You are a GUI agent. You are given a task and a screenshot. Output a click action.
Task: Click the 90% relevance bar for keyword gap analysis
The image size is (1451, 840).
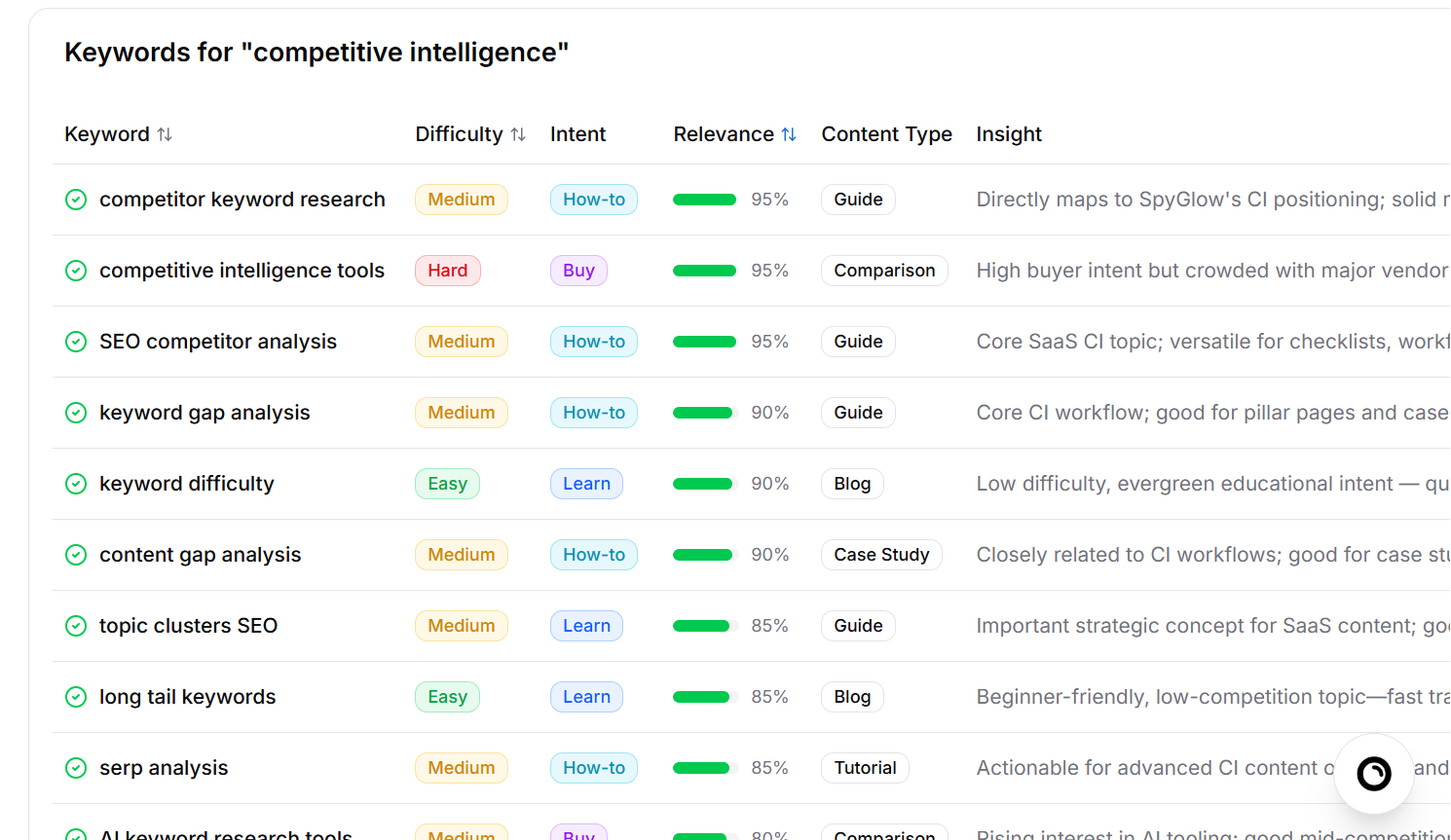tap(704, 412)
